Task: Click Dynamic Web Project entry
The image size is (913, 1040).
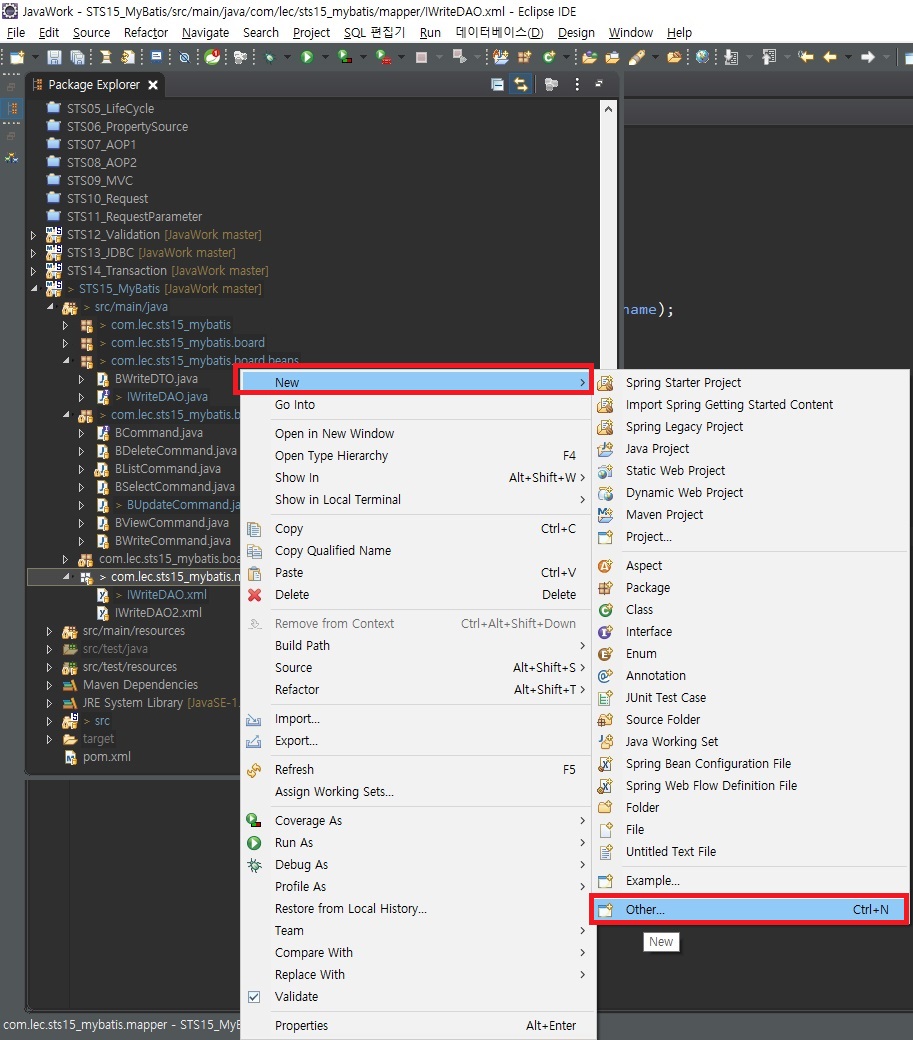Action: [749, 493]
